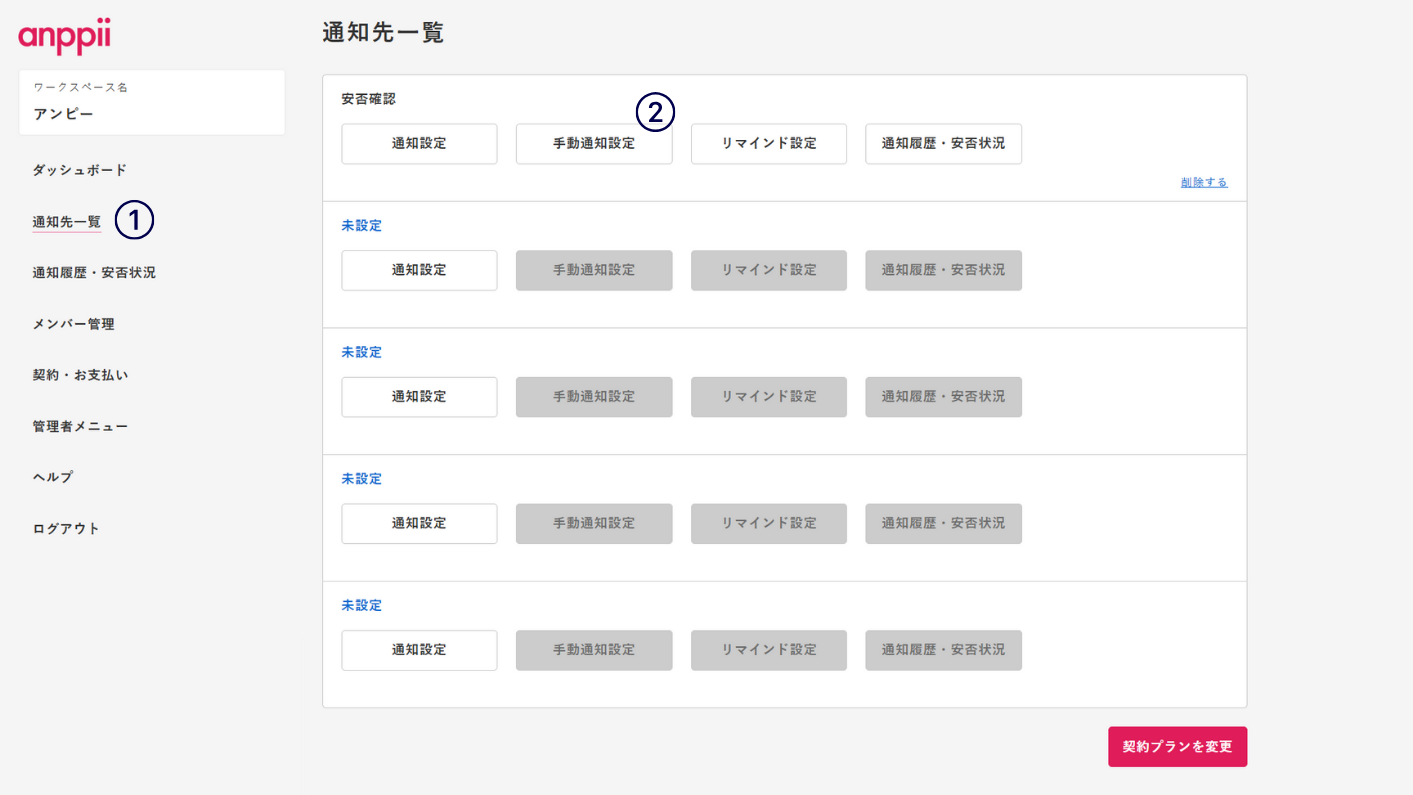
Task: Go to メンバー管理 in the sidebar
Action: click(73, 324)
